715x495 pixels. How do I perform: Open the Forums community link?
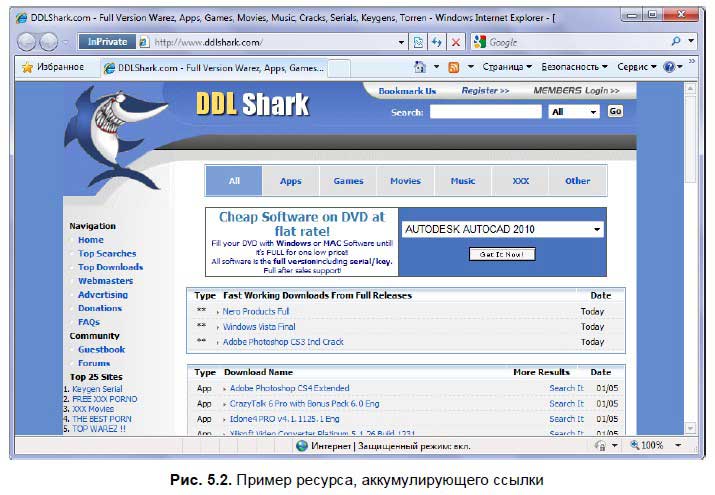point(94,363)
